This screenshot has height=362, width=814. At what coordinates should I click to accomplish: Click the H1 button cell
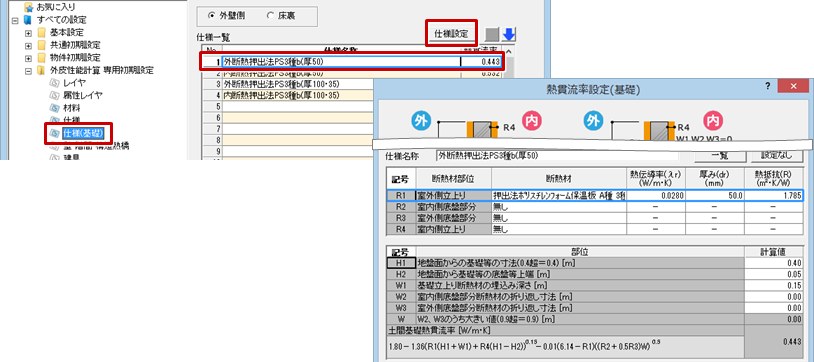400,263
